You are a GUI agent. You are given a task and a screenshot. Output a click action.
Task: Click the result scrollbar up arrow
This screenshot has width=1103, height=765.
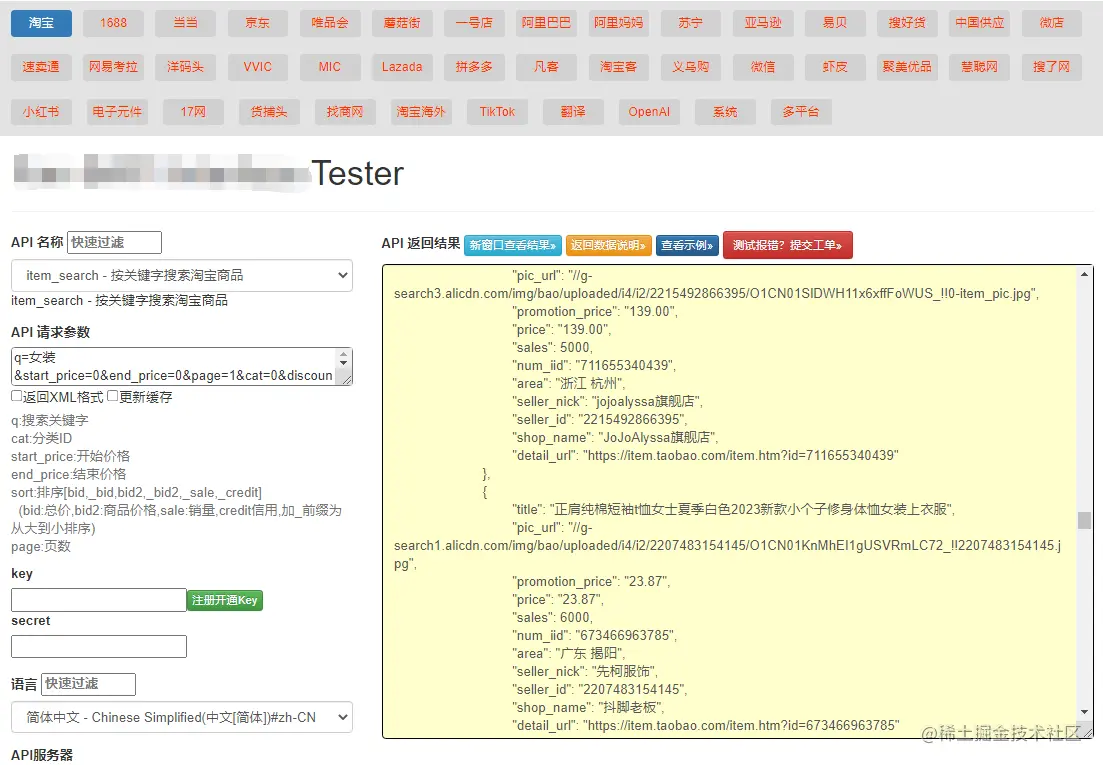click(1084, 274)
